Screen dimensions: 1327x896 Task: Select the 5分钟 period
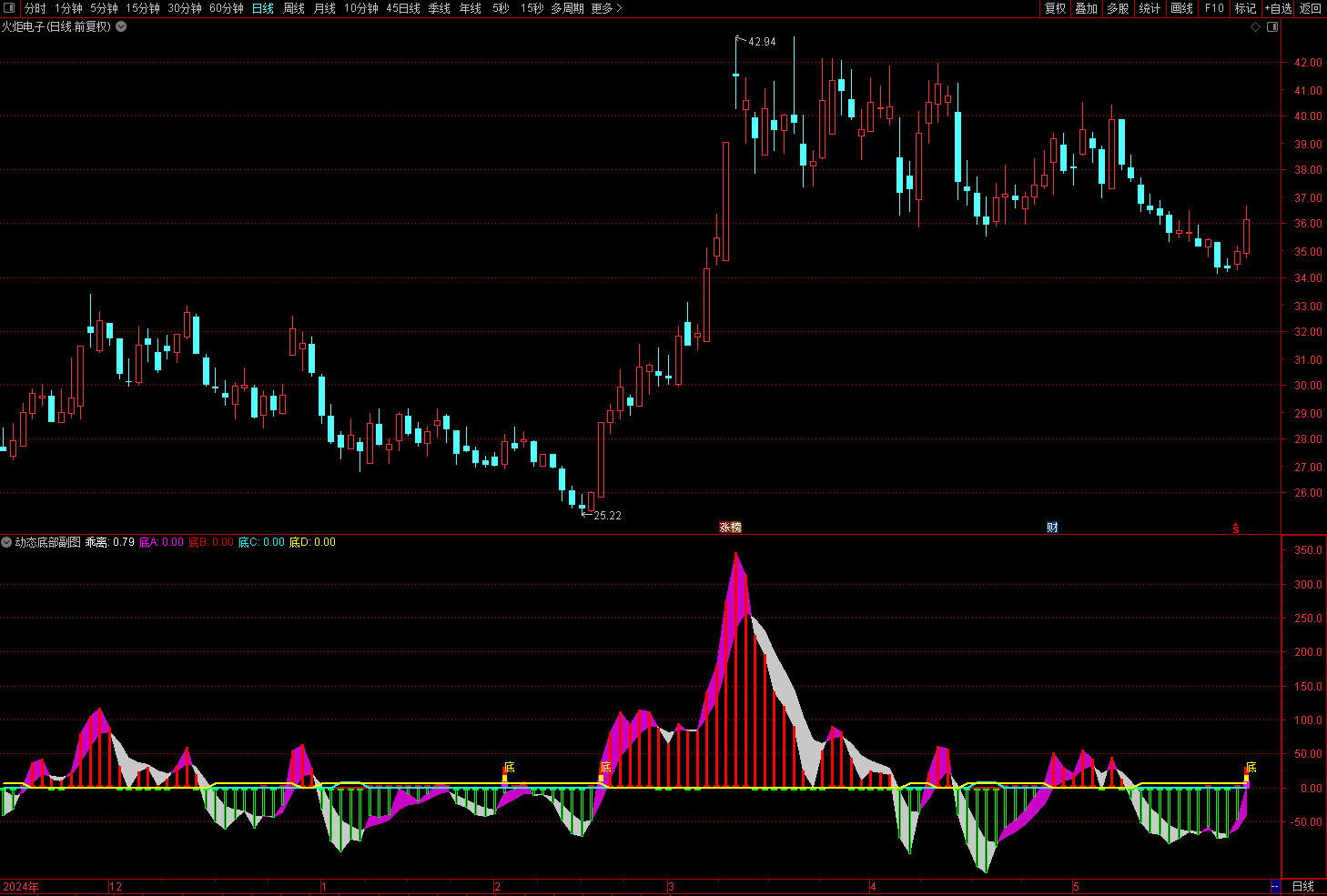tap(104, 8)
